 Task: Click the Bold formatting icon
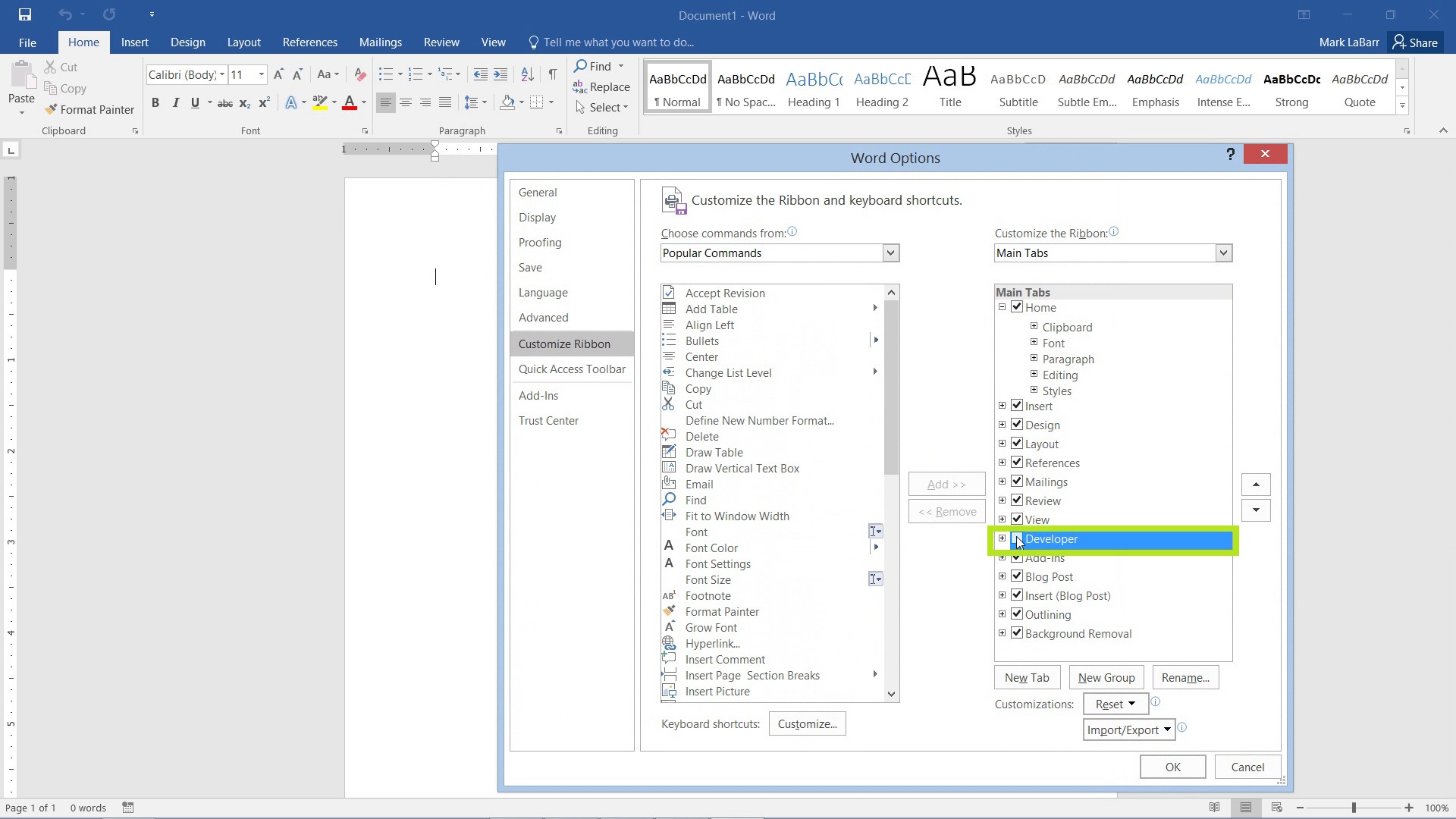point(155,103)
